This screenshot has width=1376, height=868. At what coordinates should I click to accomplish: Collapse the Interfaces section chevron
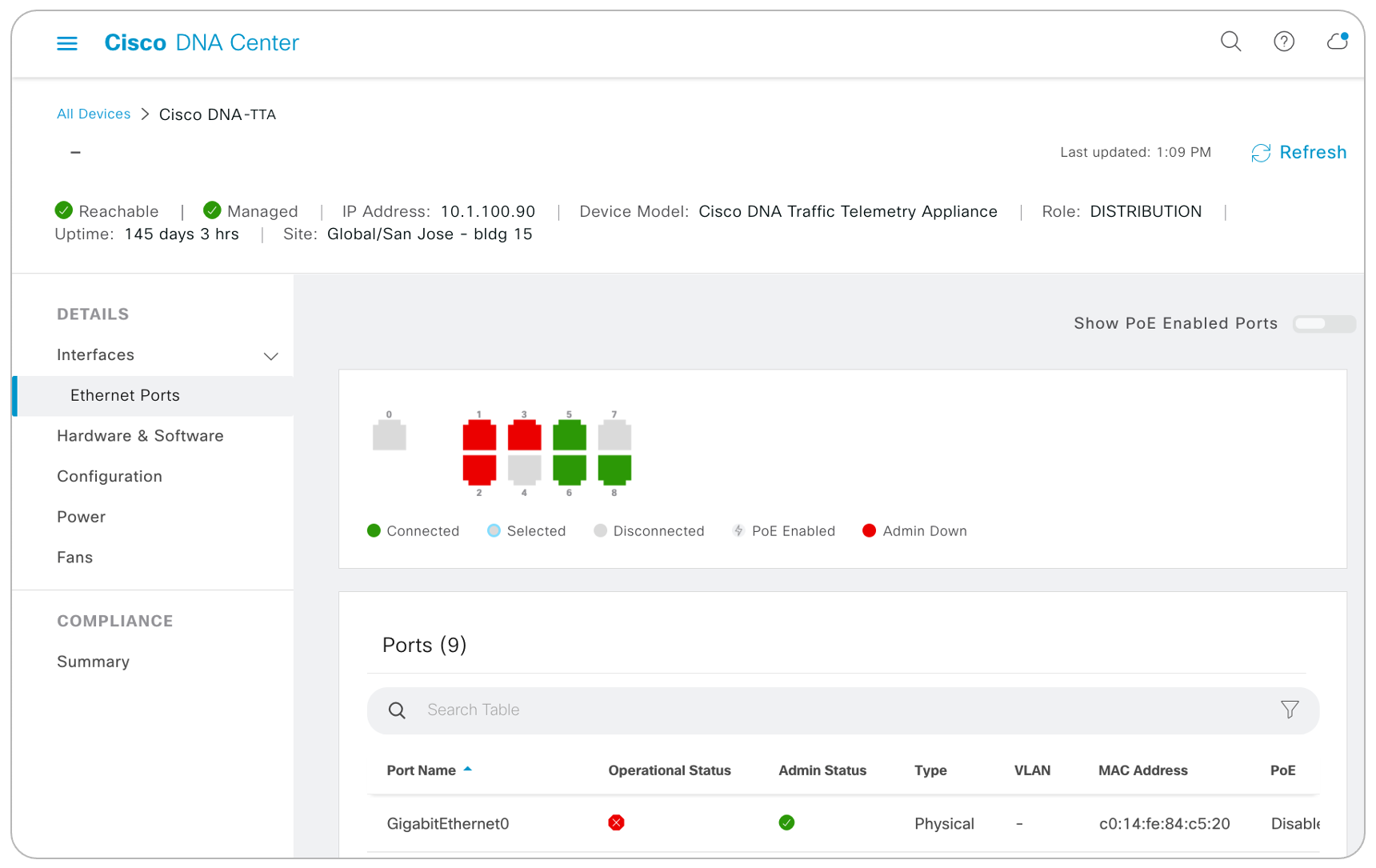tap(271, 356)
